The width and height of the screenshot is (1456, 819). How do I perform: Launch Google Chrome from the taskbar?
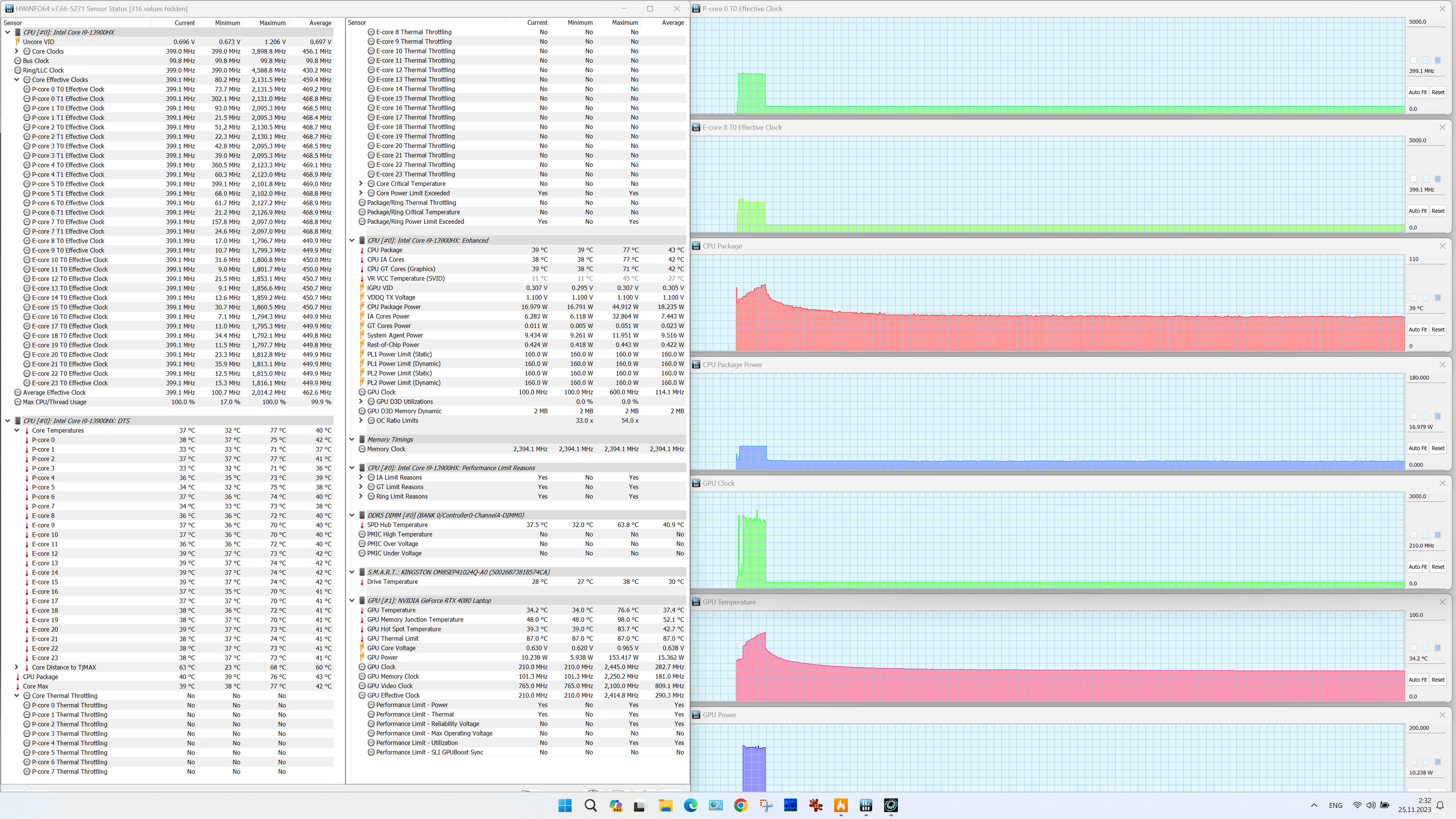click(741, 805)
